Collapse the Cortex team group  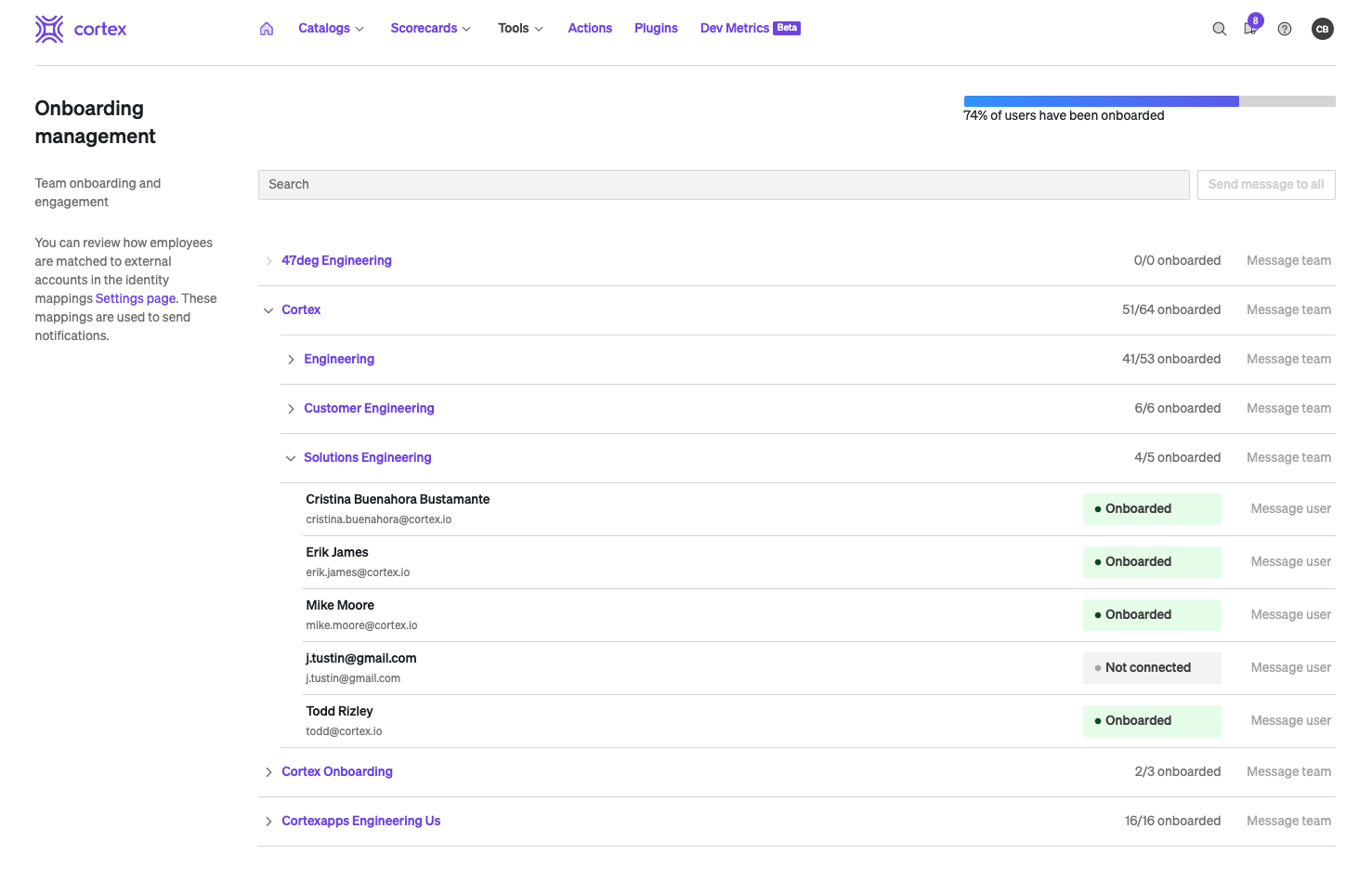point(268,310)
